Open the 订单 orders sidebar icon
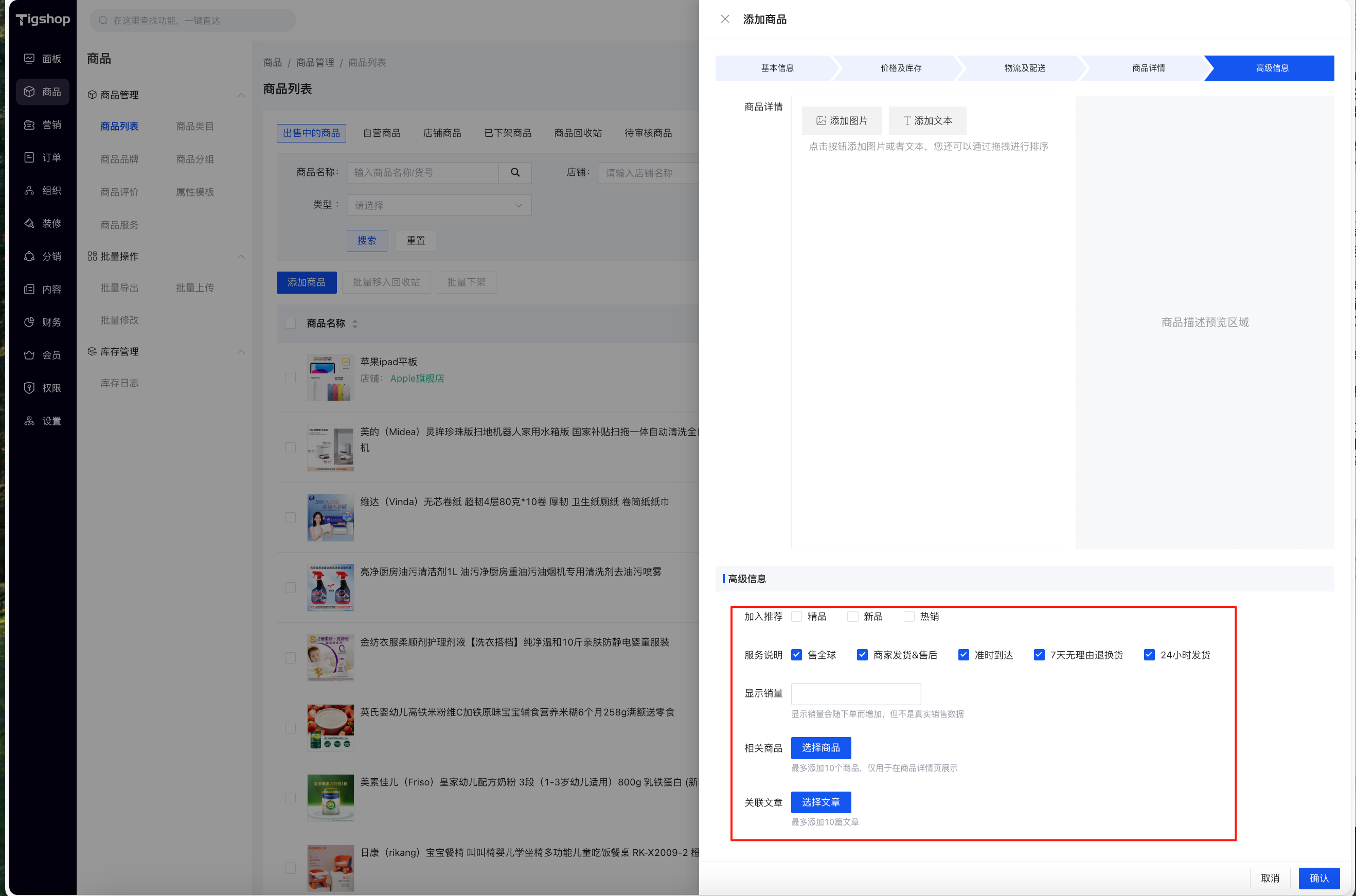 (x=29, y=157)
